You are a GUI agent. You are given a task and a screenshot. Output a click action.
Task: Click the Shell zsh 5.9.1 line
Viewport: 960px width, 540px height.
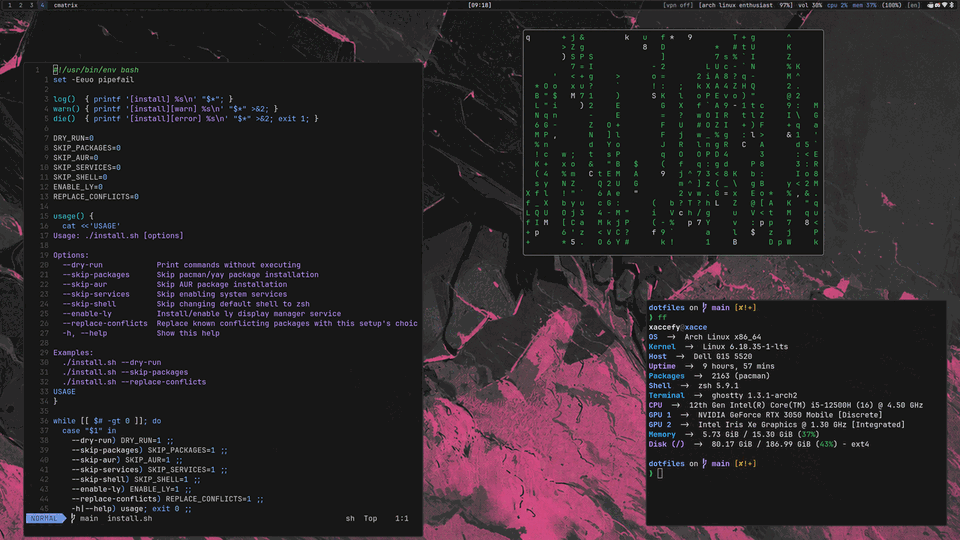[694, 386]
